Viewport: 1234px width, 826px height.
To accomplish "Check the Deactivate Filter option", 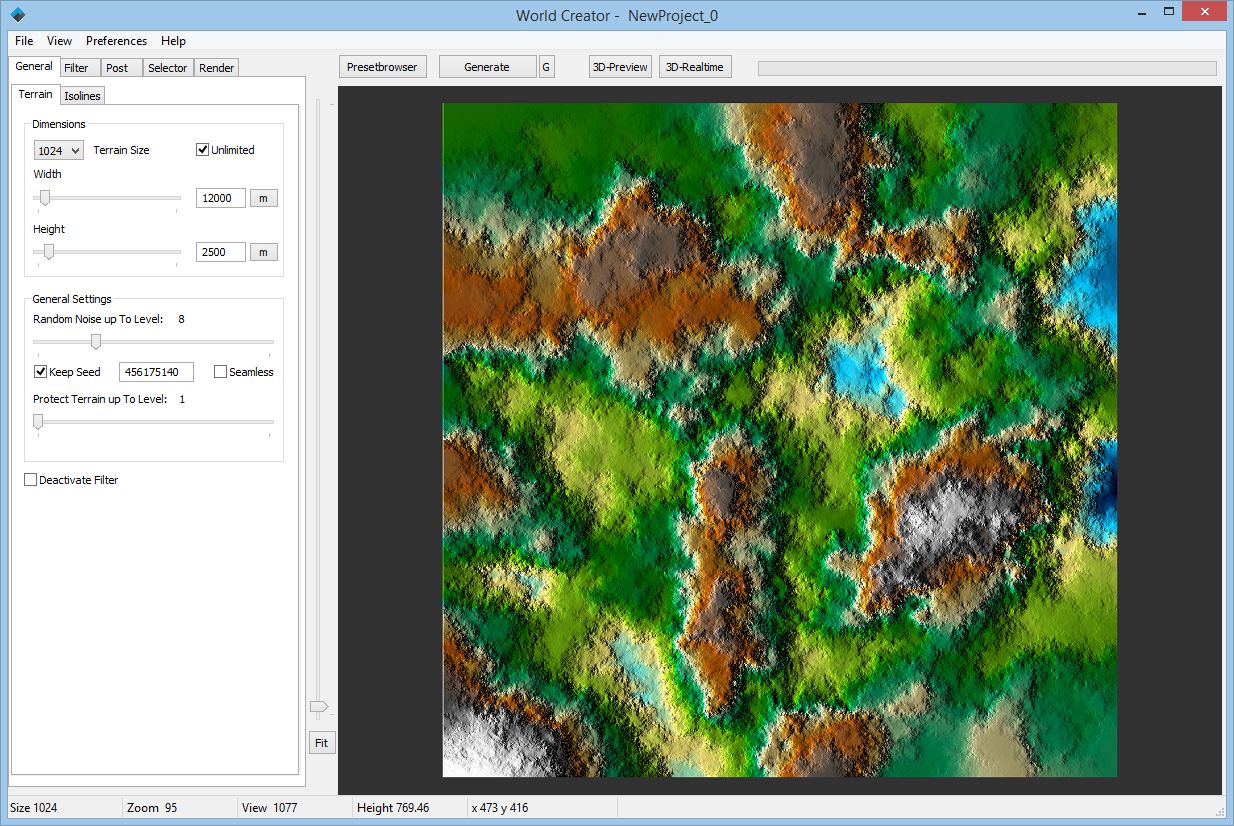I will [x=30, y=479].
